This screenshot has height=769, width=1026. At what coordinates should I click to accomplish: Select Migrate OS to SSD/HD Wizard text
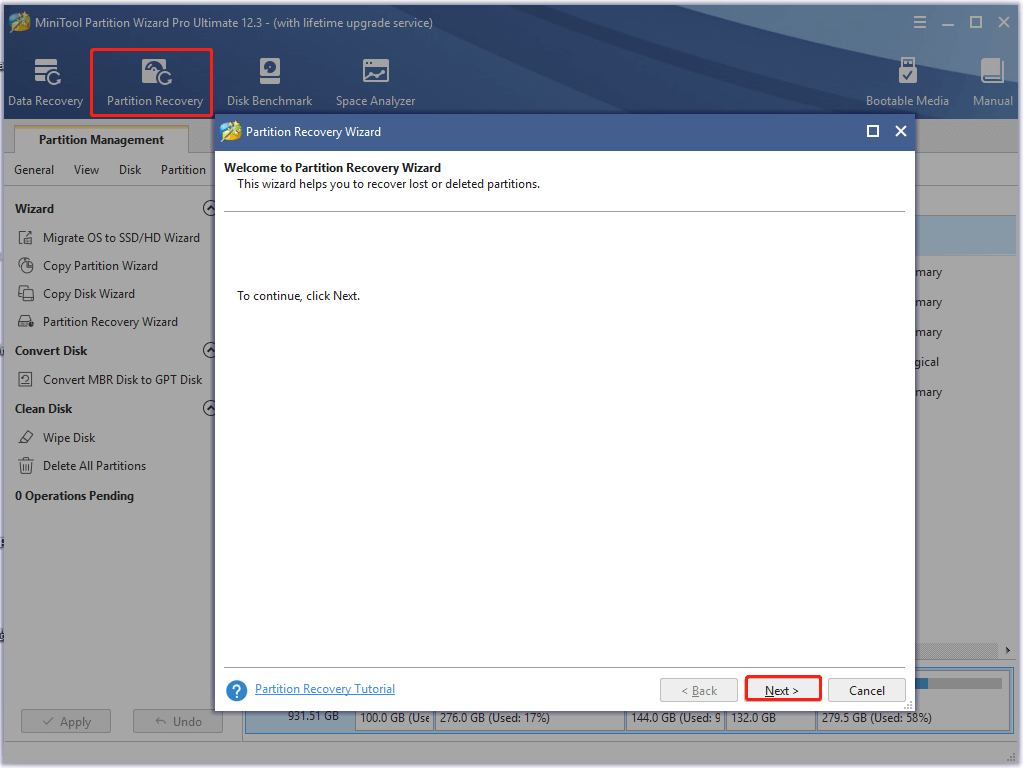tap(122, 238)
